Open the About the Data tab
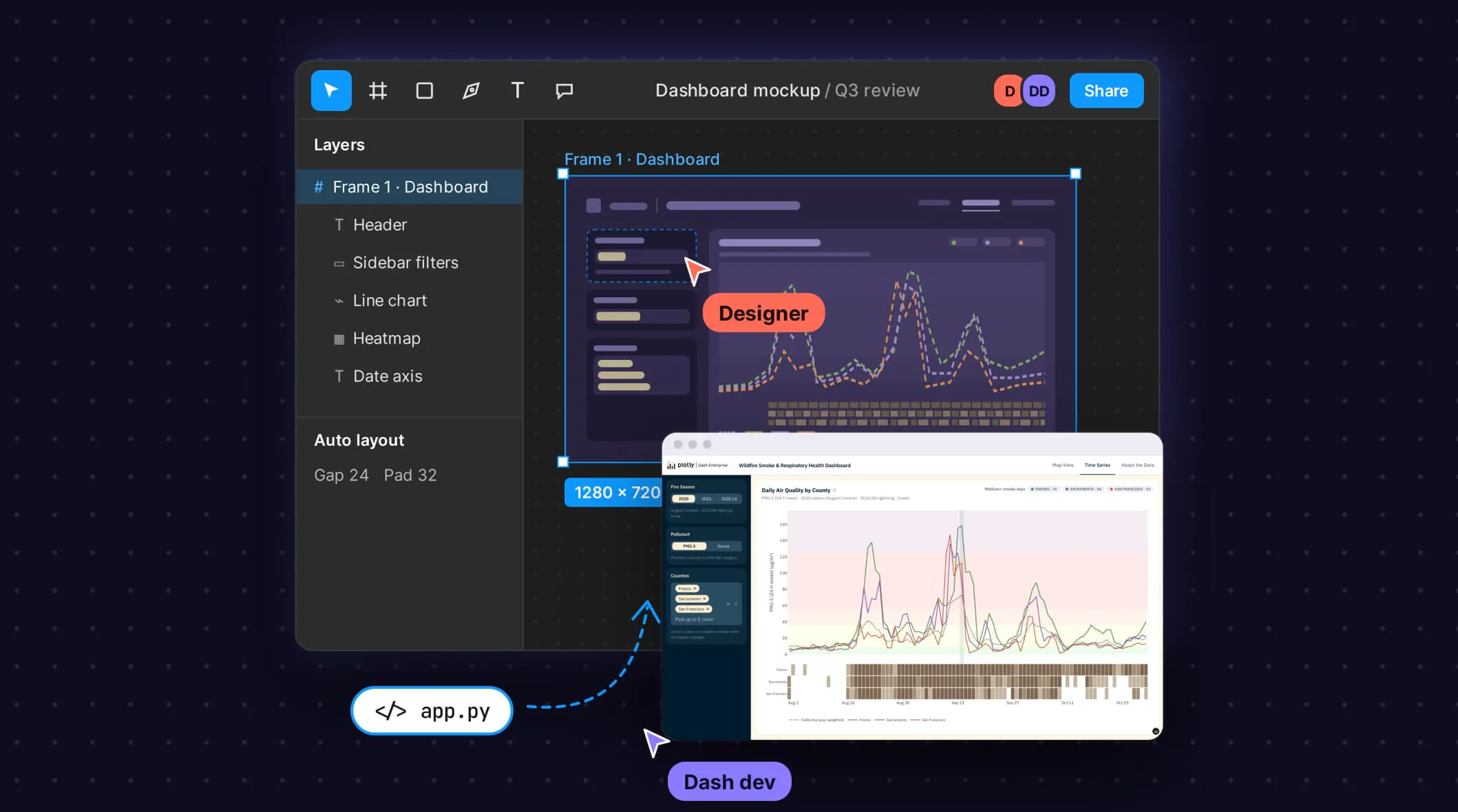 tap(1137, 465)
